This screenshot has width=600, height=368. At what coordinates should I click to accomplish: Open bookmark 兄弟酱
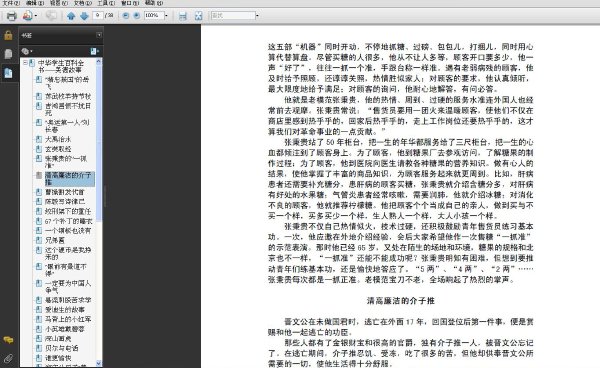55,240
